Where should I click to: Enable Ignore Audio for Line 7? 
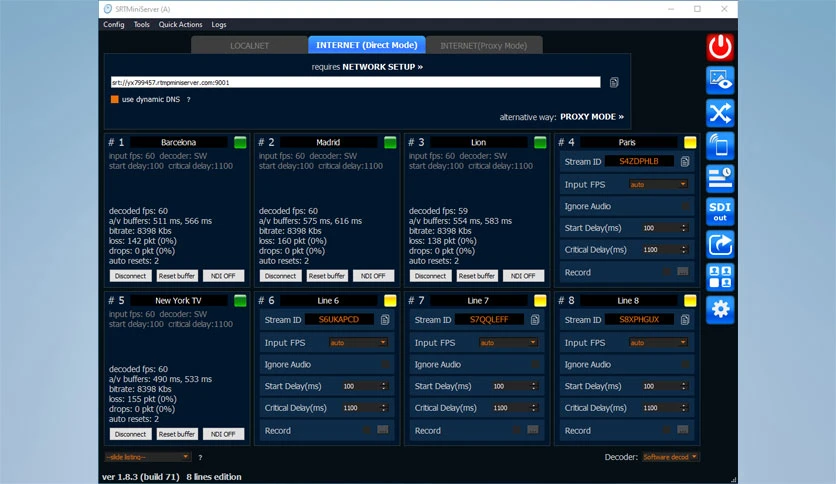[535, 365]
